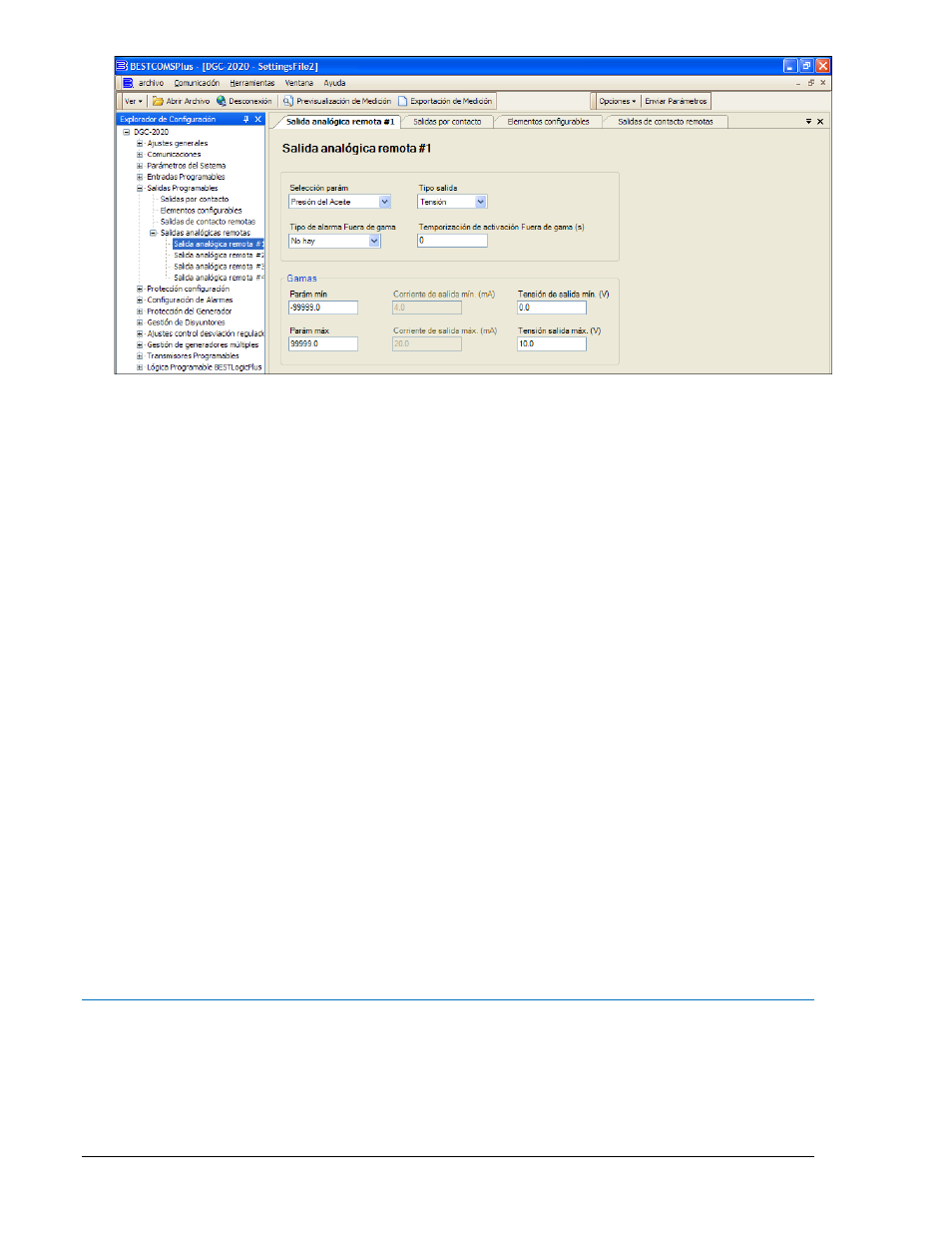Click Previsualización de Medición button label
Screen dimensions: 952x1233
(344, 101)
